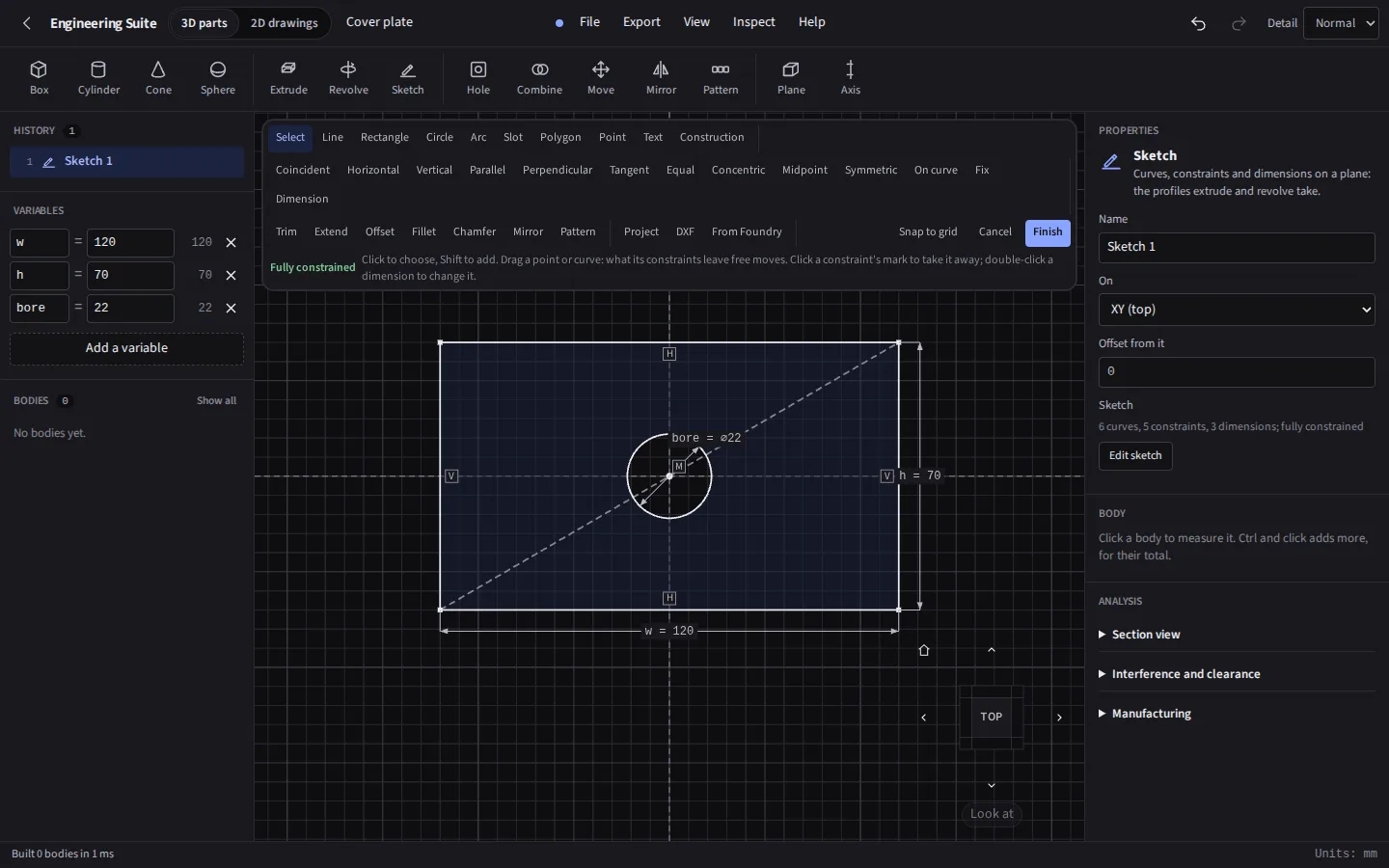Choose the Hole tool
Screen dimensions: 1389x868
click(478, 77)
